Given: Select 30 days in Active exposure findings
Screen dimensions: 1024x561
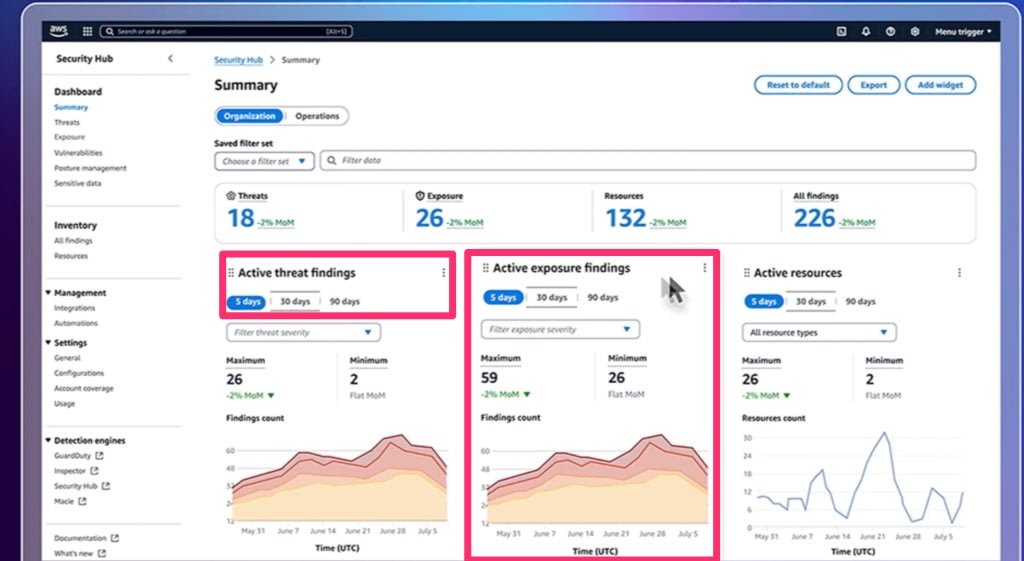Looking at the screenshot, I should [552, 298].
